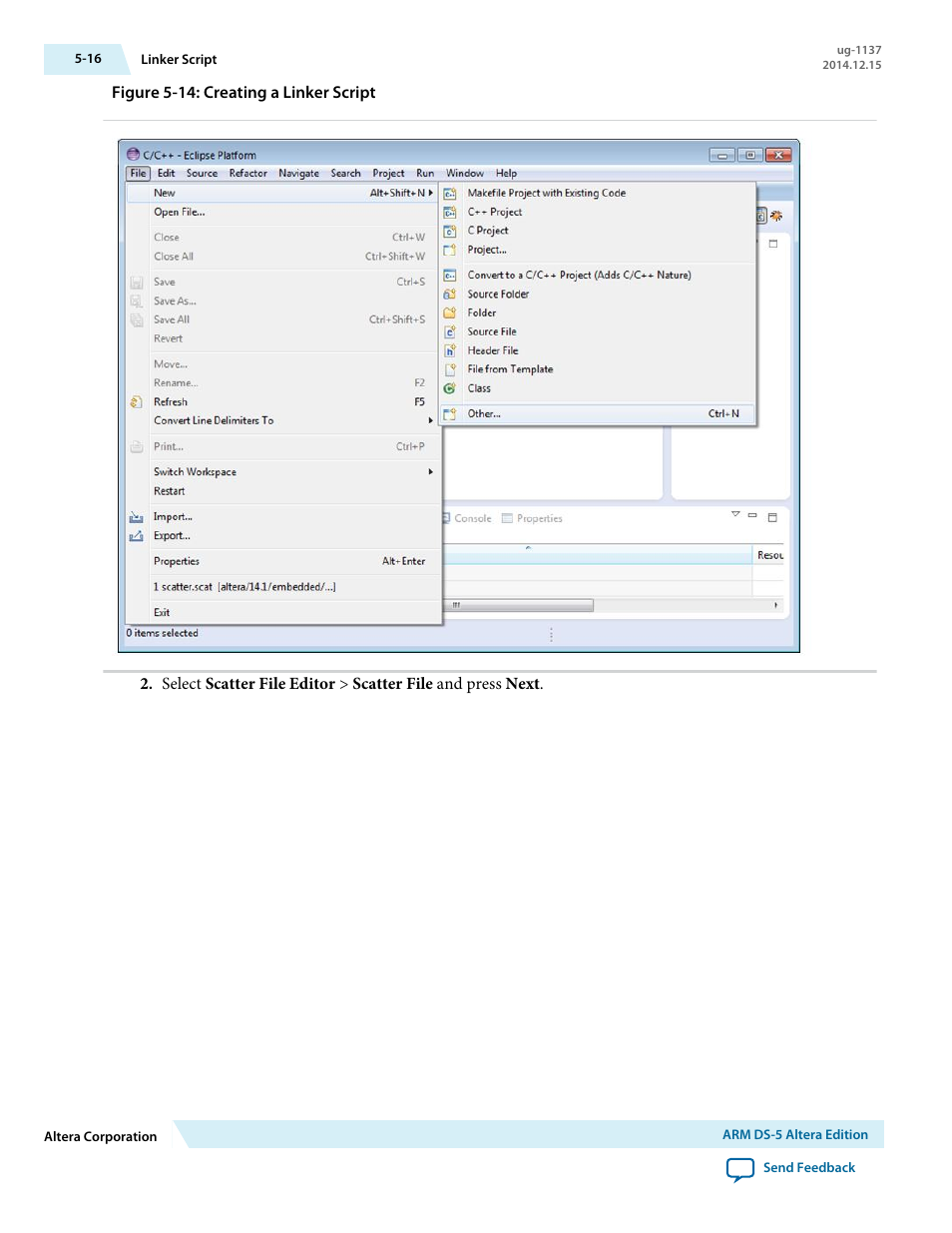Click the scrollbar right arrow
952x1233 pixels.
coord(775,605)
